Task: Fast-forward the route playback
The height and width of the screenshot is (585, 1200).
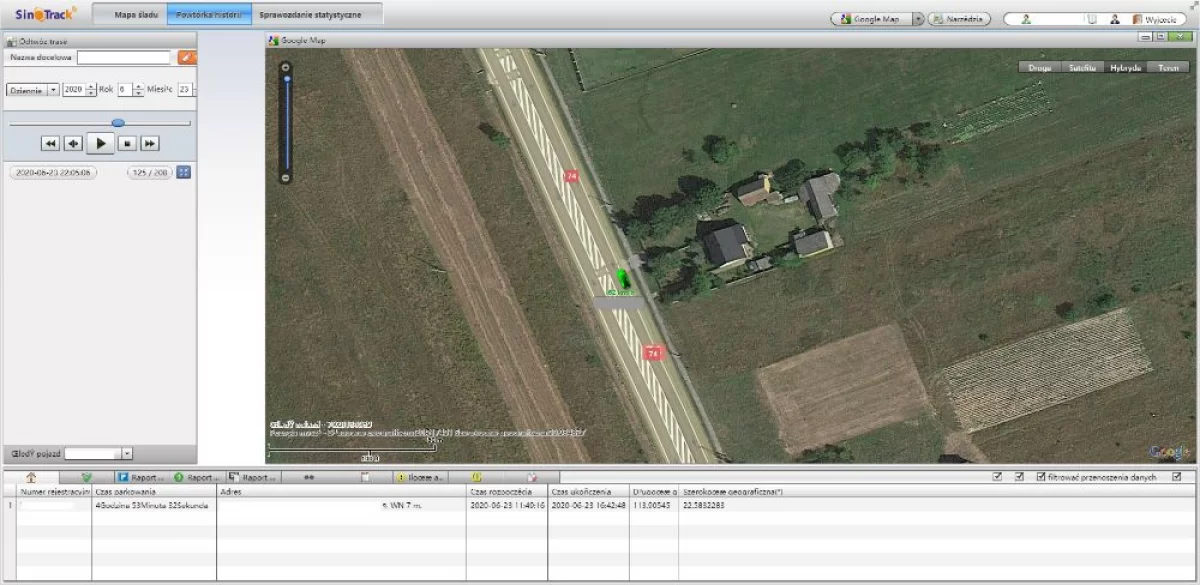Action: click(x=150, y=144)
